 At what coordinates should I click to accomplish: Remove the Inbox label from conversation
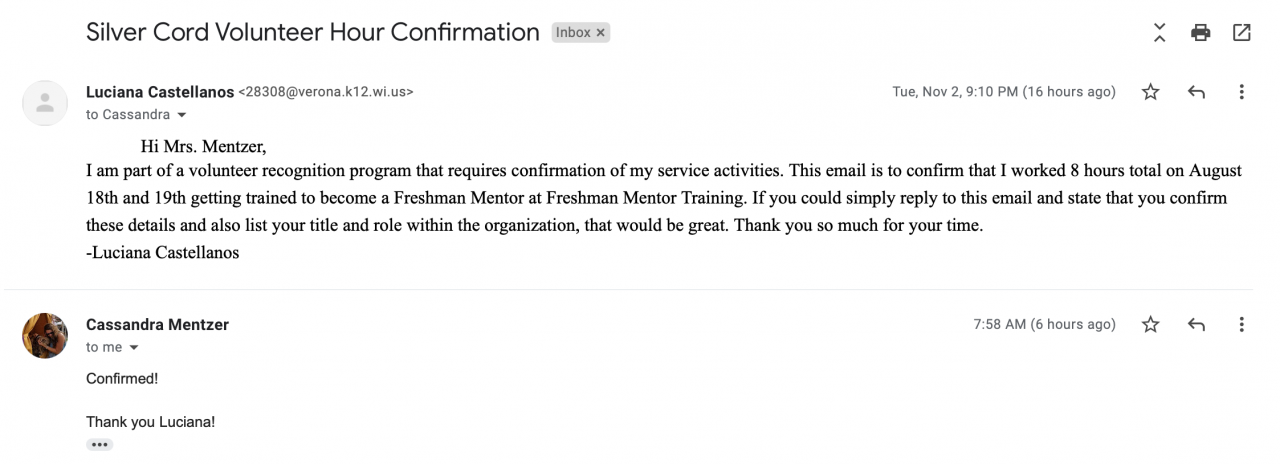coord(601,33)
